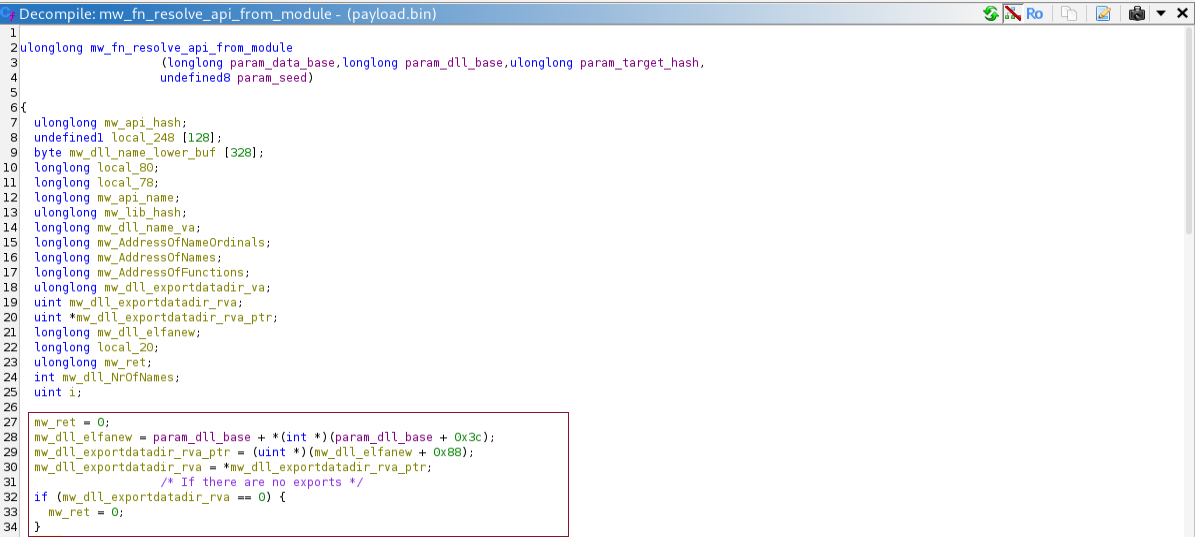
Task: Select parameter param_data_base in signature
Action: pyautogui.click(x=283, y=63)
